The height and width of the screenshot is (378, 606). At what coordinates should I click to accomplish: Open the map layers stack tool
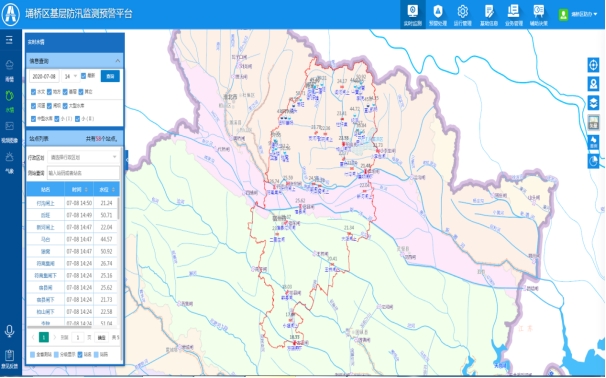[x=593, y=103]
